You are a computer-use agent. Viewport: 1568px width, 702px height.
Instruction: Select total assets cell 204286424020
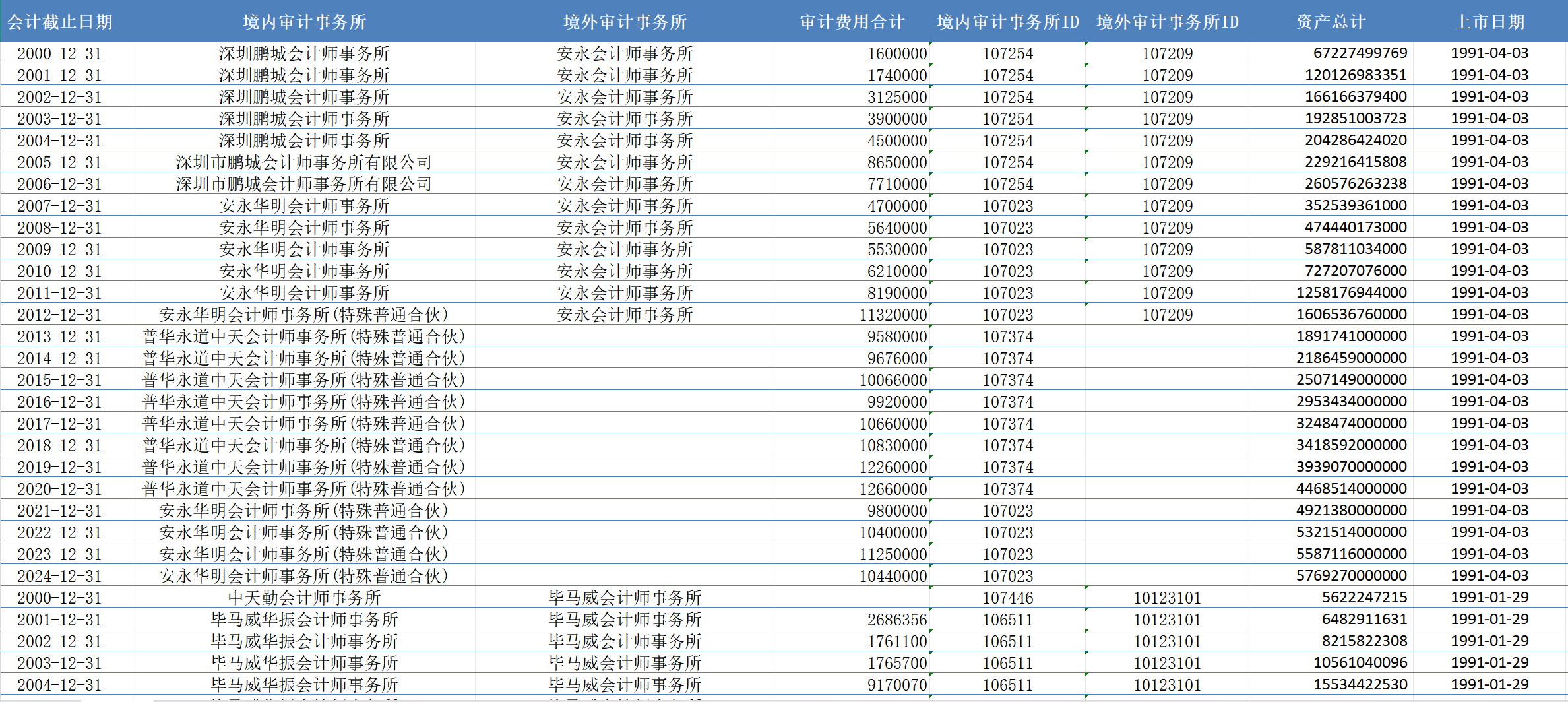1331,141
